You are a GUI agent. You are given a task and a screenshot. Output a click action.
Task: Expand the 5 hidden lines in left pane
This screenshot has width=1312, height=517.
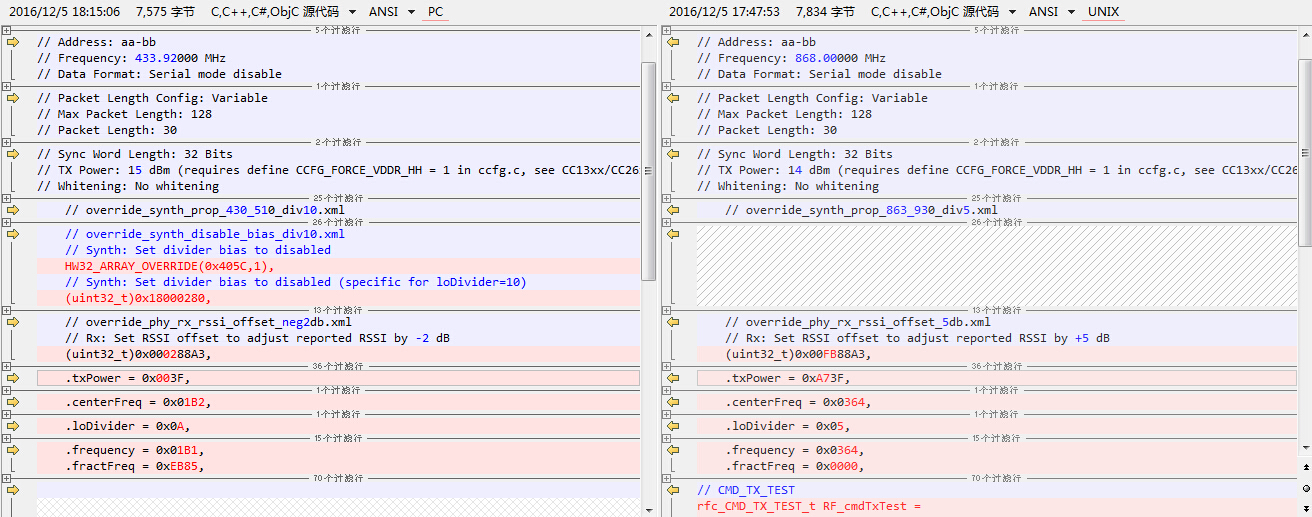click(7, 30)
